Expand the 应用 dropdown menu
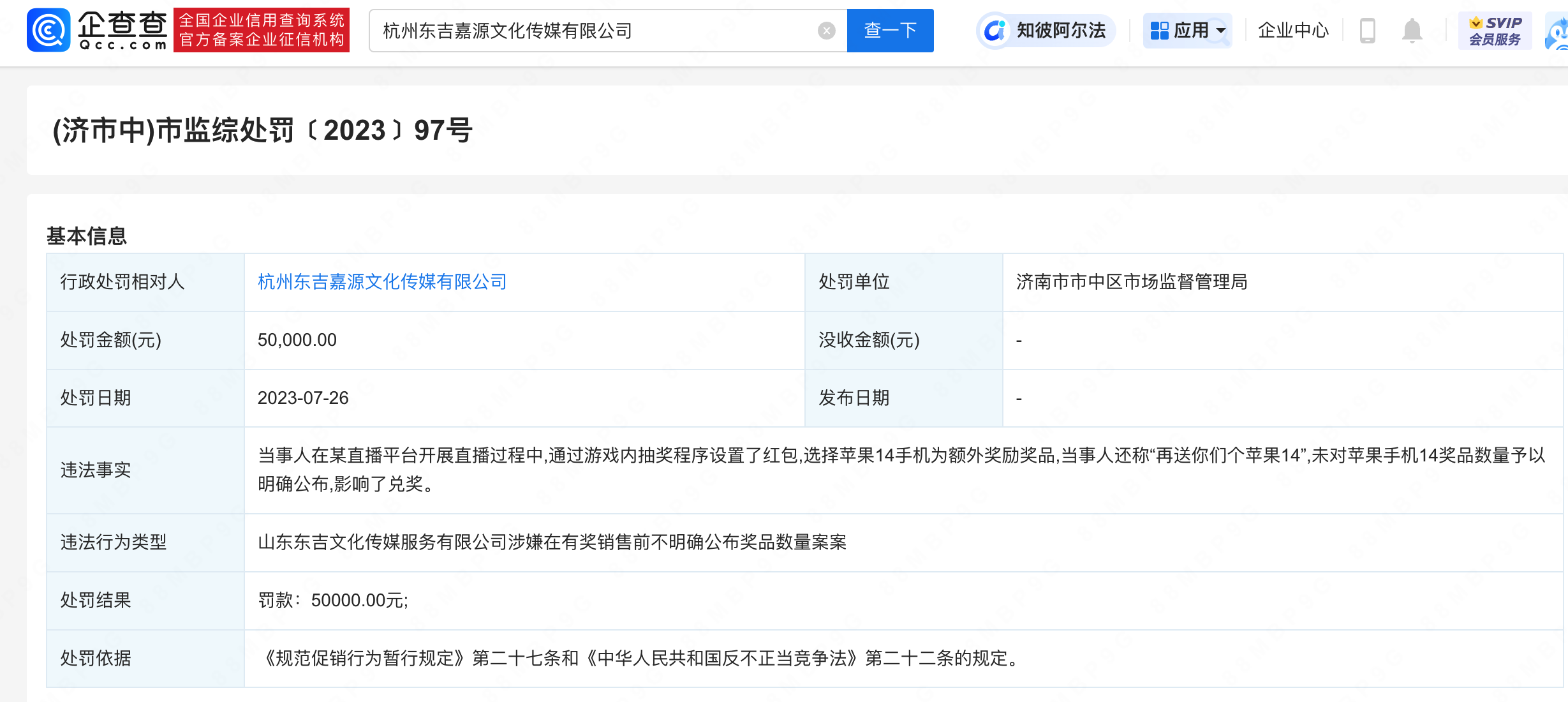Image resolution: width=1568 pixels, height=702 pixels. click(1187, 31)
